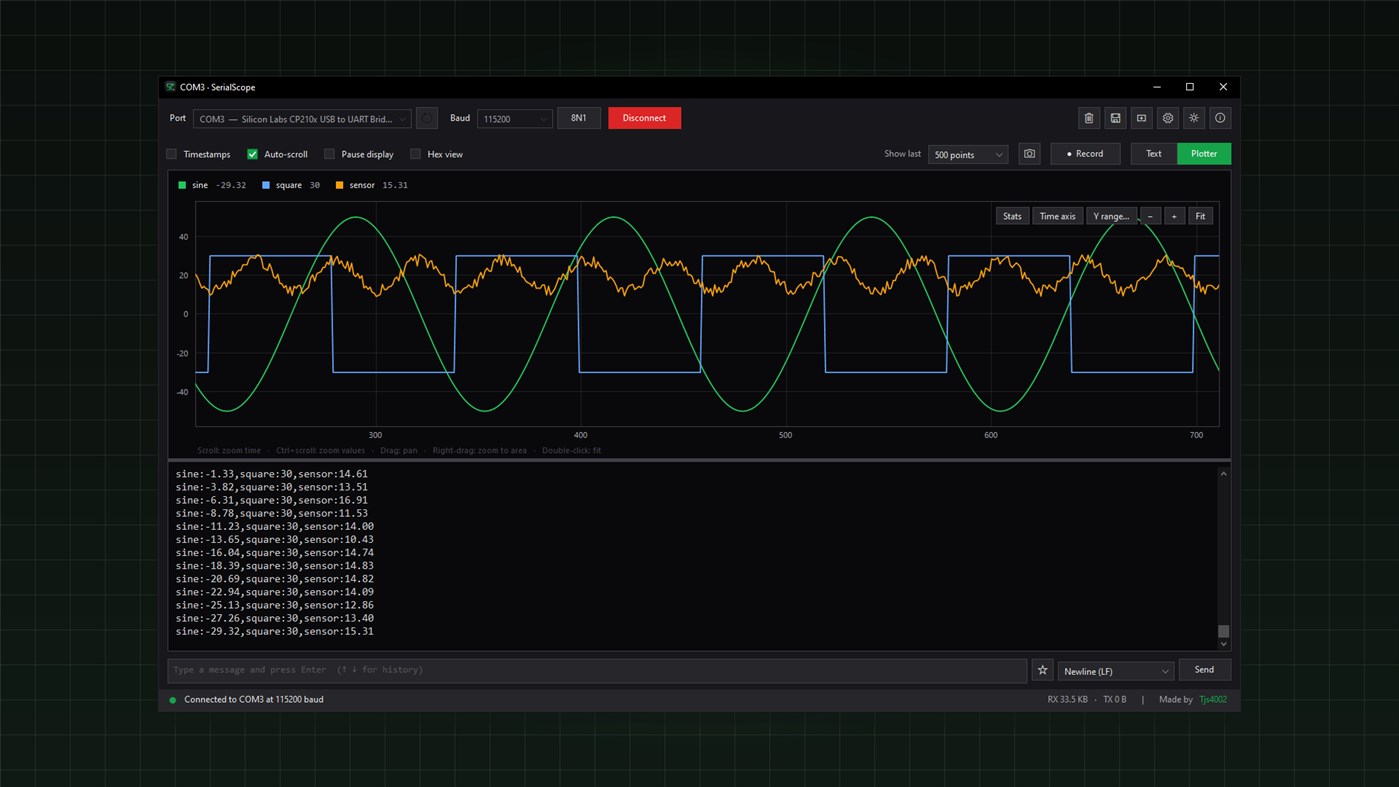Open the COM3 Port dropdown

tap(302, 119)
